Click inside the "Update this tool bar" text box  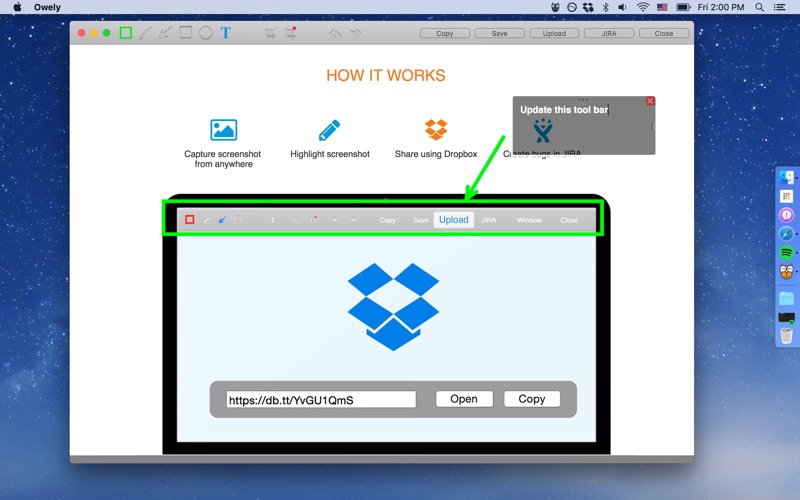pyautogui.click(x=584, y=126)
